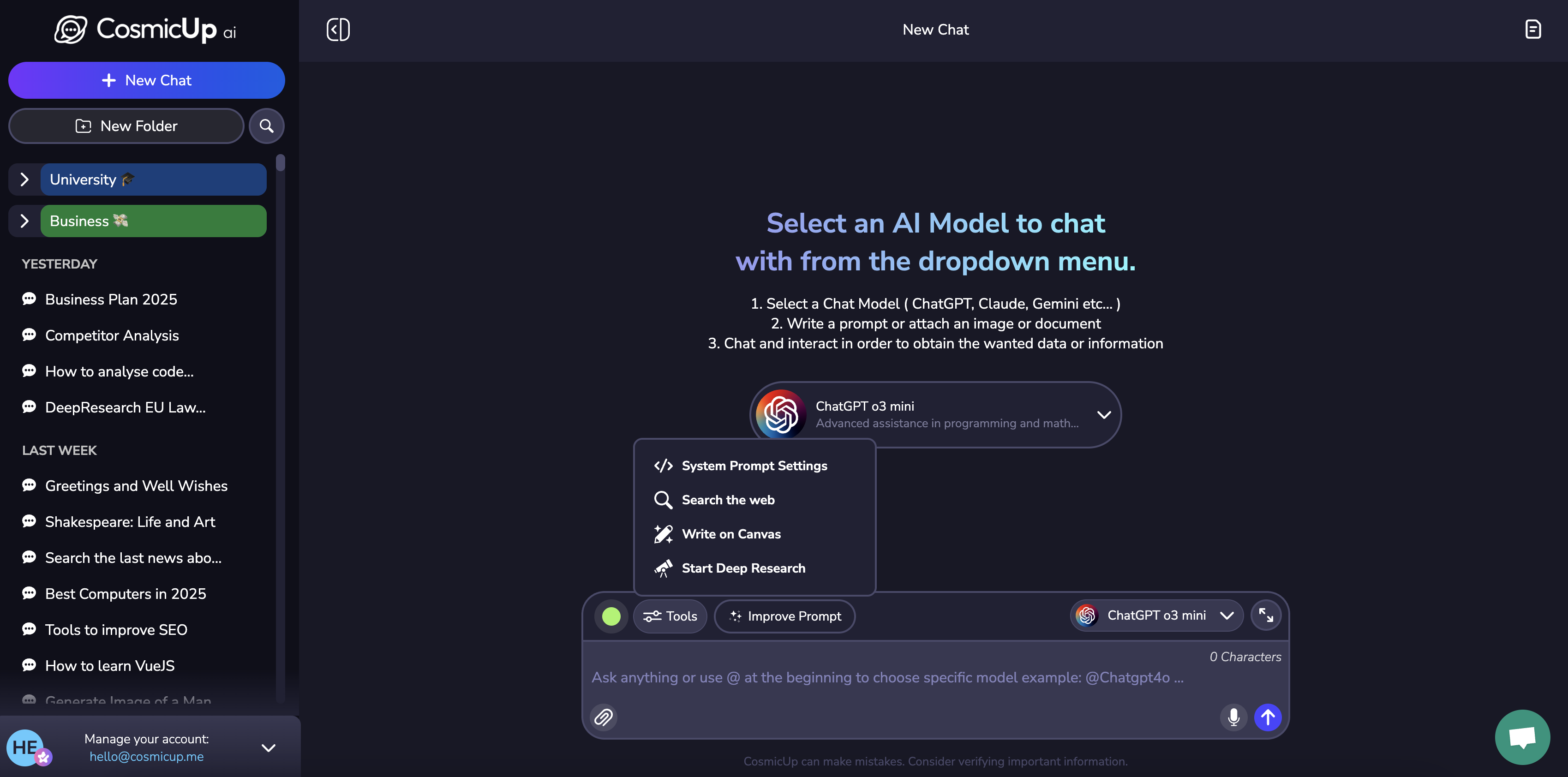Click the search chats magnifier icon

pyautogui.click(x=266, y=126)
